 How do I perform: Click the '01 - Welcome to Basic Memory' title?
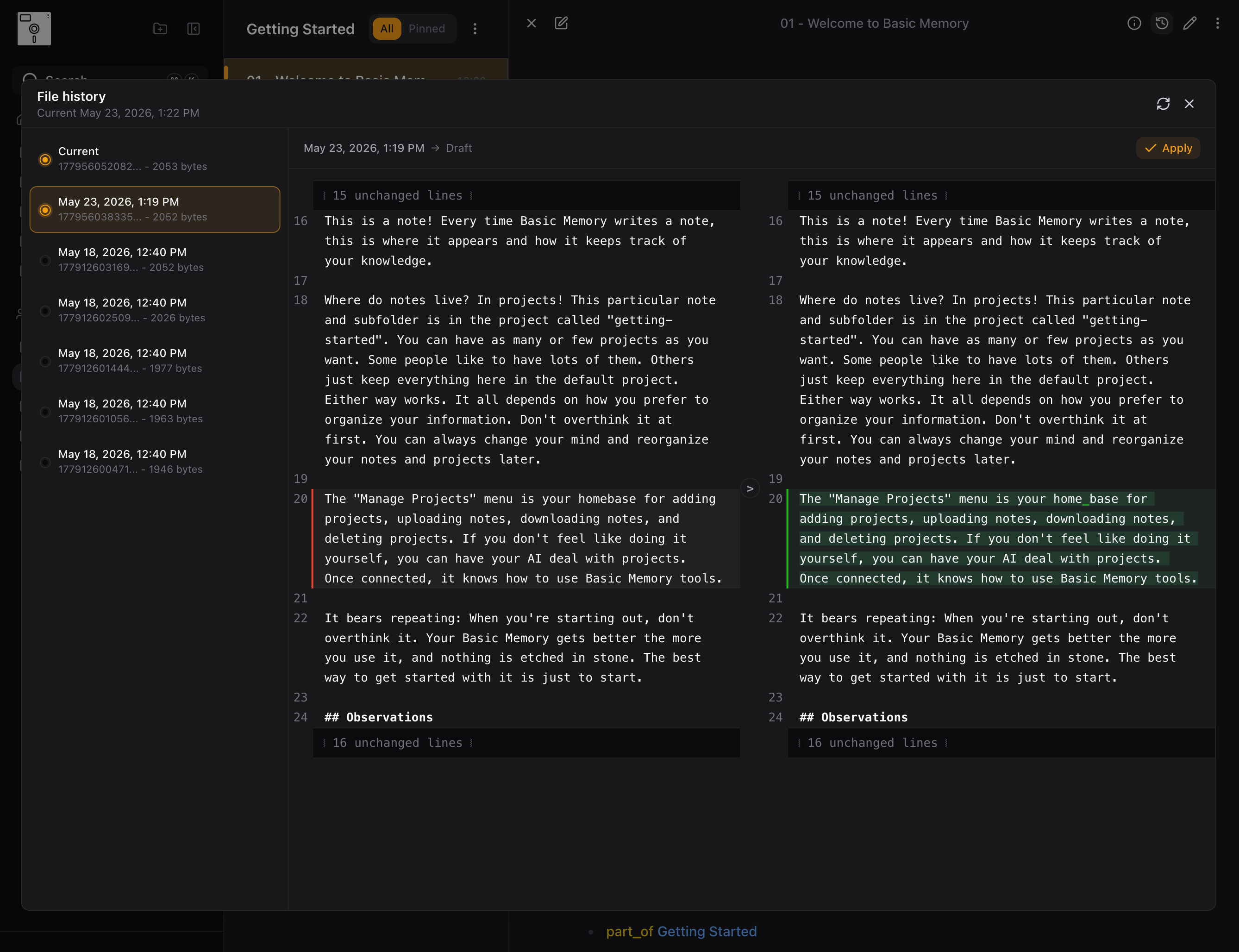(874, 23)
